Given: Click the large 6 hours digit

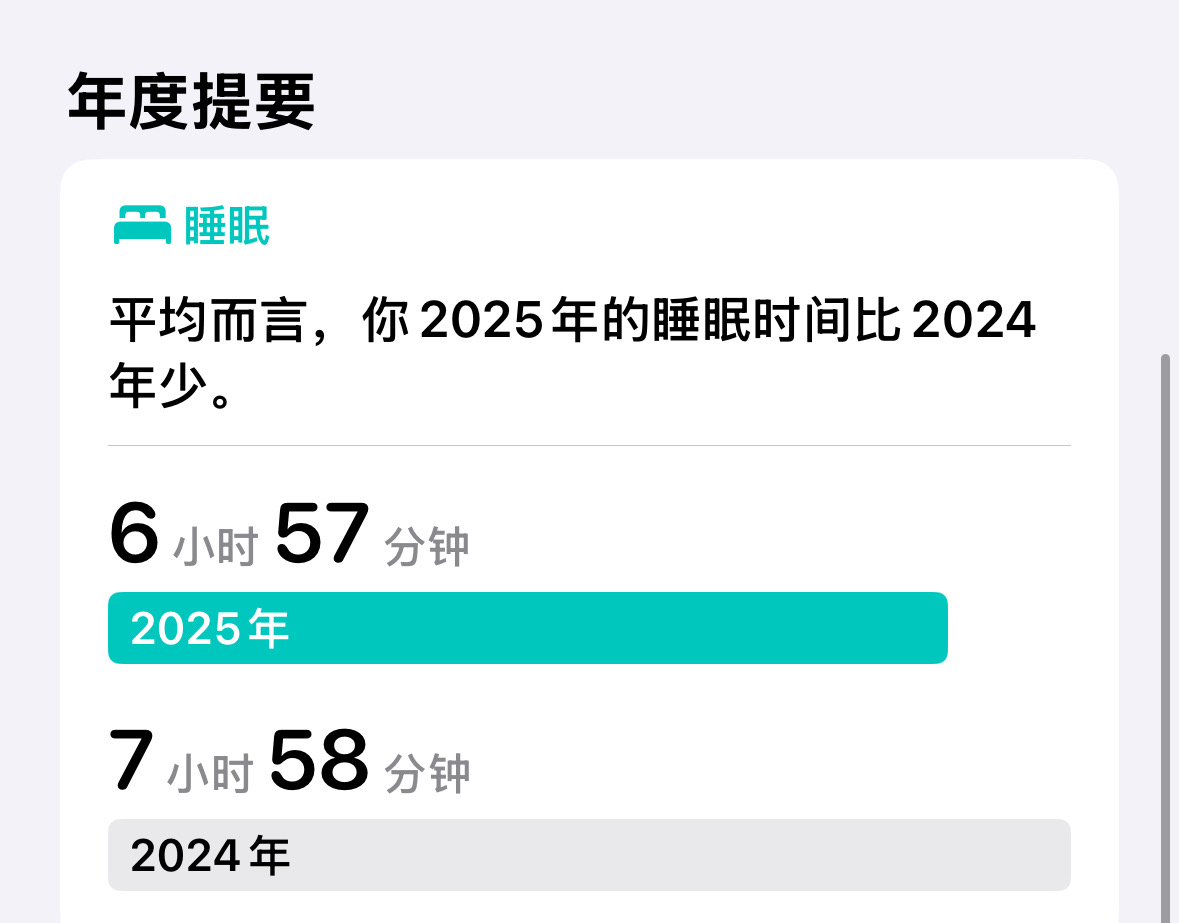Looking at the screenshot, I should [x=135, y=533].
